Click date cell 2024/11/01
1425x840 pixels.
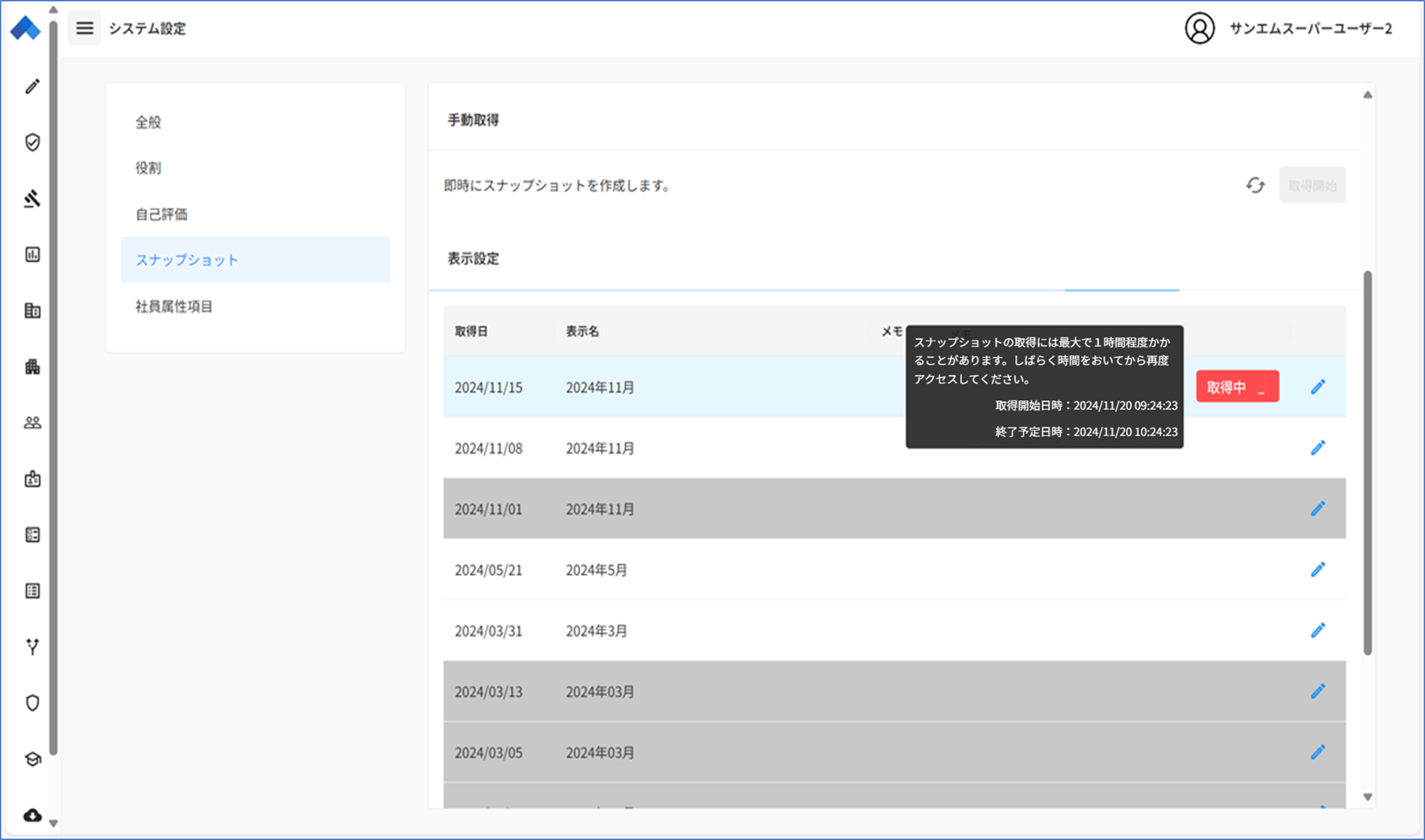[x=488, y=509]
